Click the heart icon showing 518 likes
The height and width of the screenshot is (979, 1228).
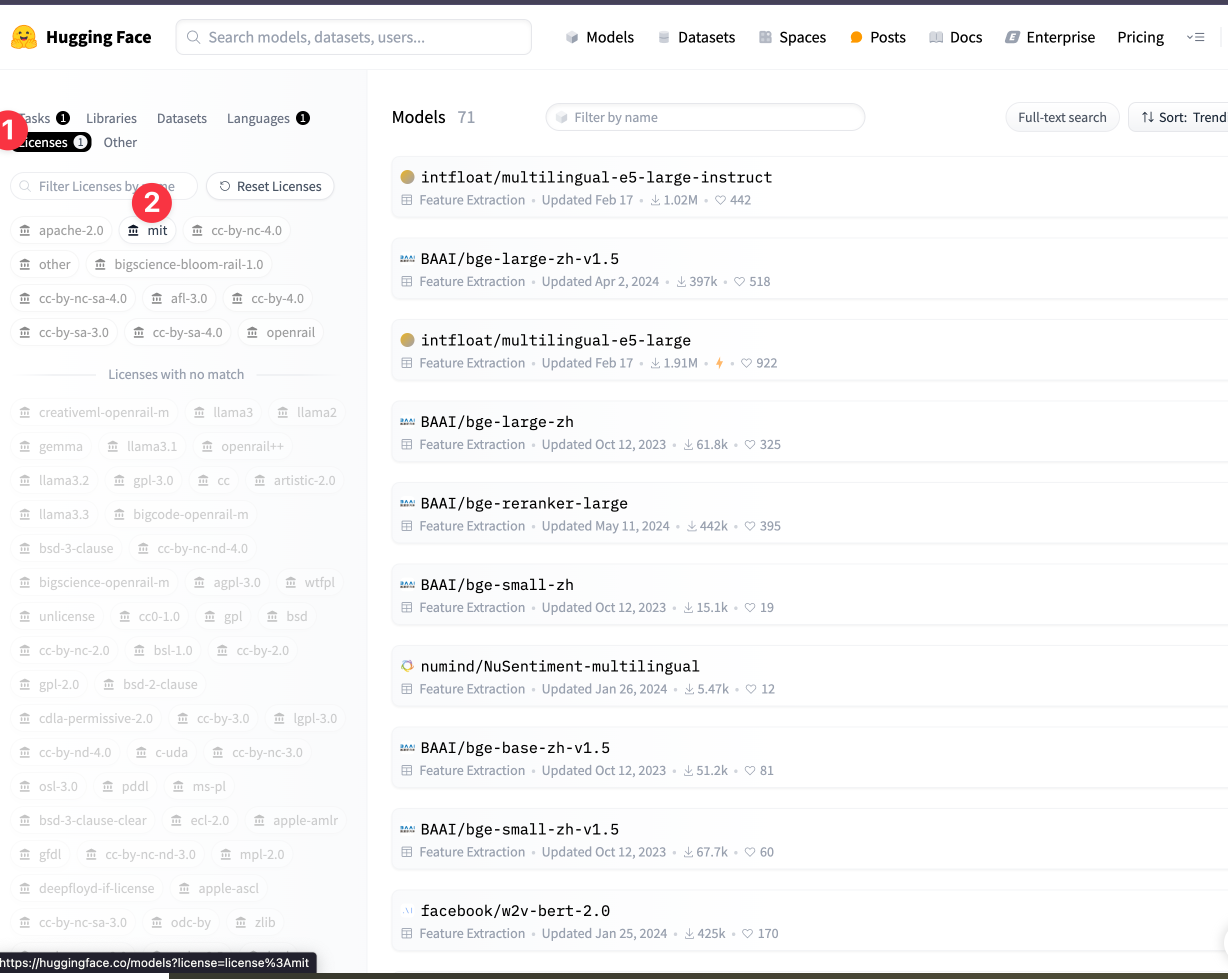[740, 282]
